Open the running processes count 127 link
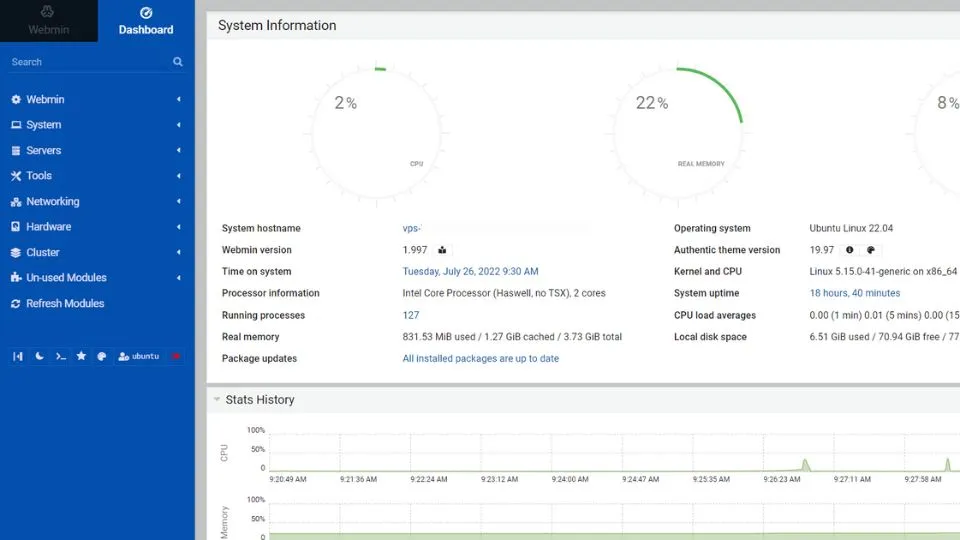The width and height of the screenshot is (960, 540). click(410, 315)
